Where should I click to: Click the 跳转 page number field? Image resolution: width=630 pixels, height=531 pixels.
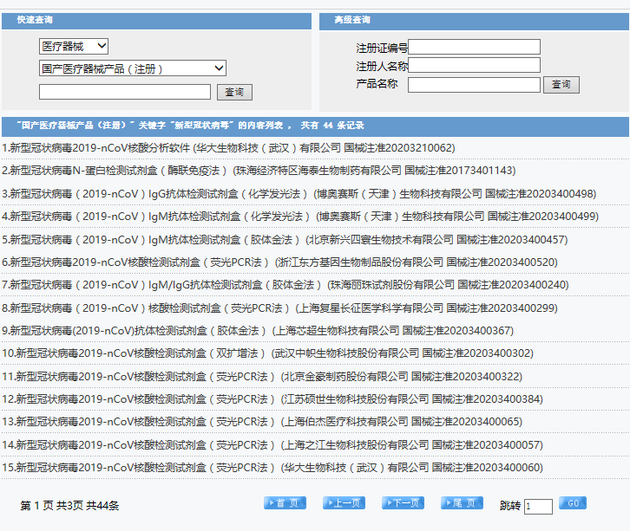[x=538, y=506]
